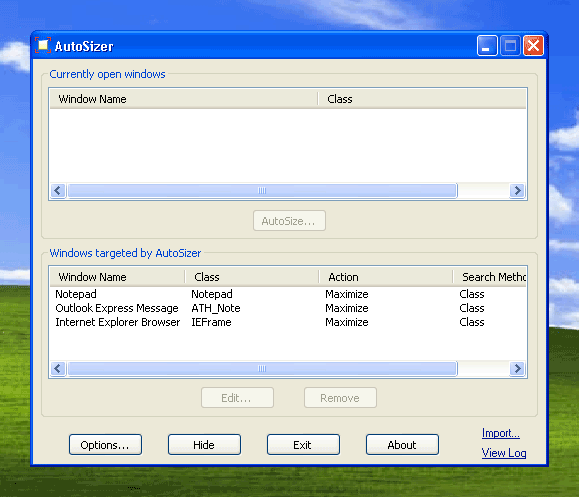
Task: Click left arrow of open windows scrollbar
Action: [x=58, y=191]
